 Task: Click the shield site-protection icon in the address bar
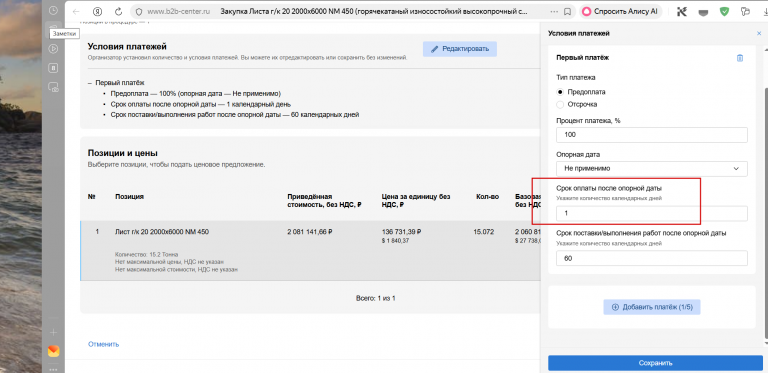click(x=139, y=12)
